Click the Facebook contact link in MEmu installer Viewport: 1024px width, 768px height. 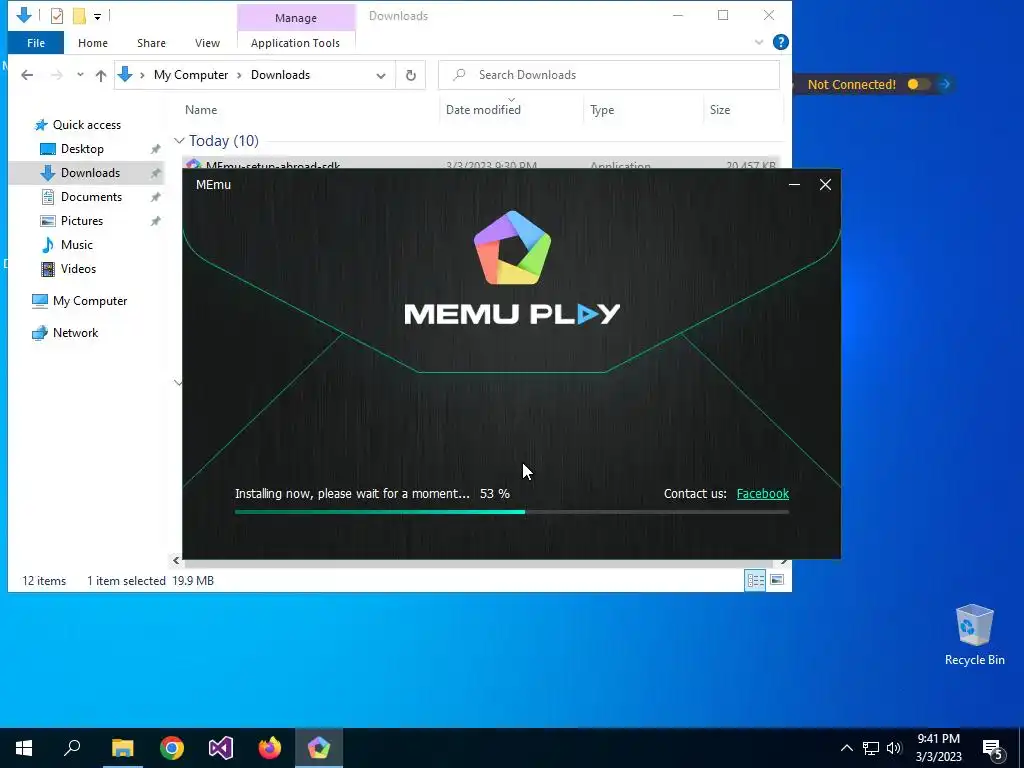click(762, 494)
